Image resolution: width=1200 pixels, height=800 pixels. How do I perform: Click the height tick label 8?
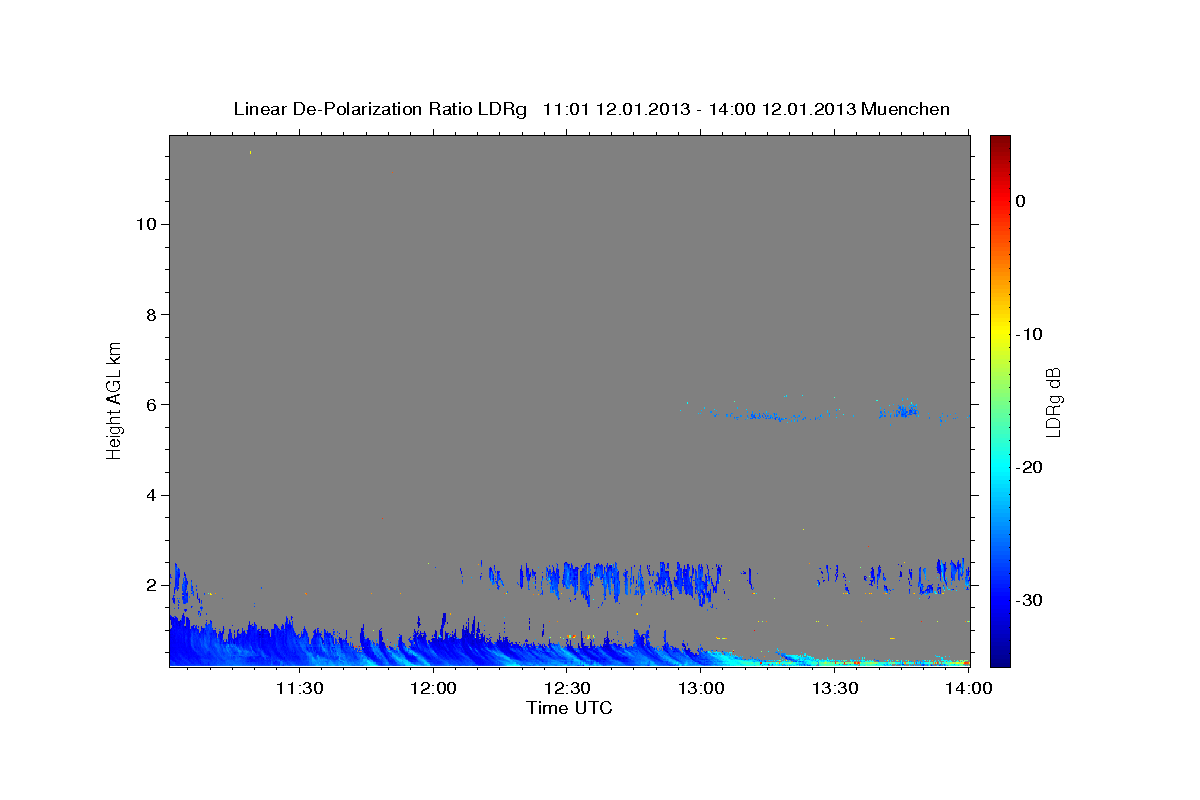click(151, 314)
